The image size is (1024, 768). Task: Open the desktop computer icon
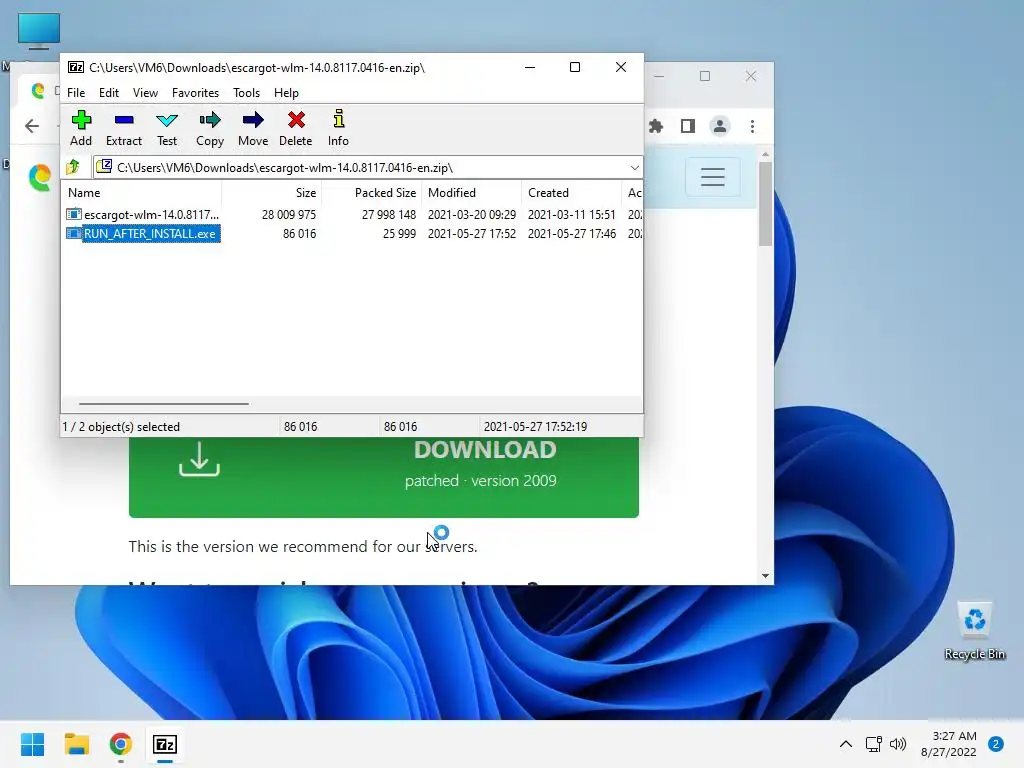(39, 31)
